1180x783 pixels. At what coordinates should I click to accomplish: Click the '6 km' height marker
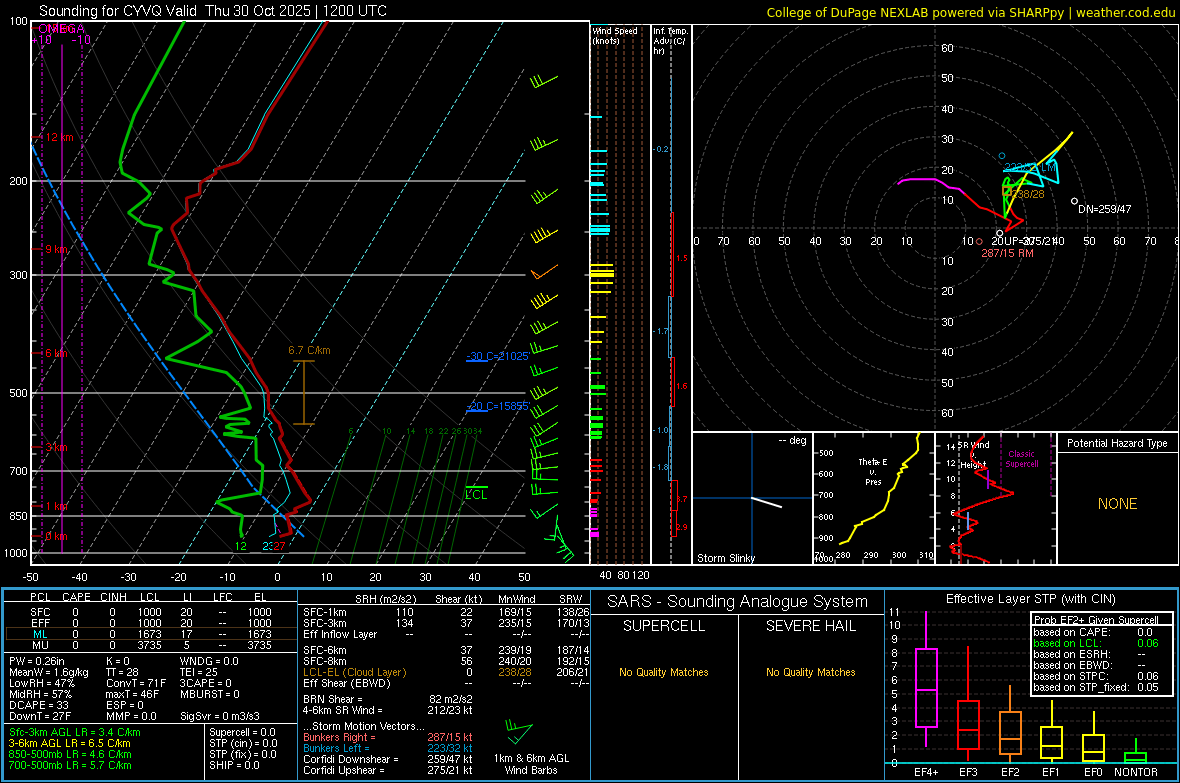[x=58, y=353]
